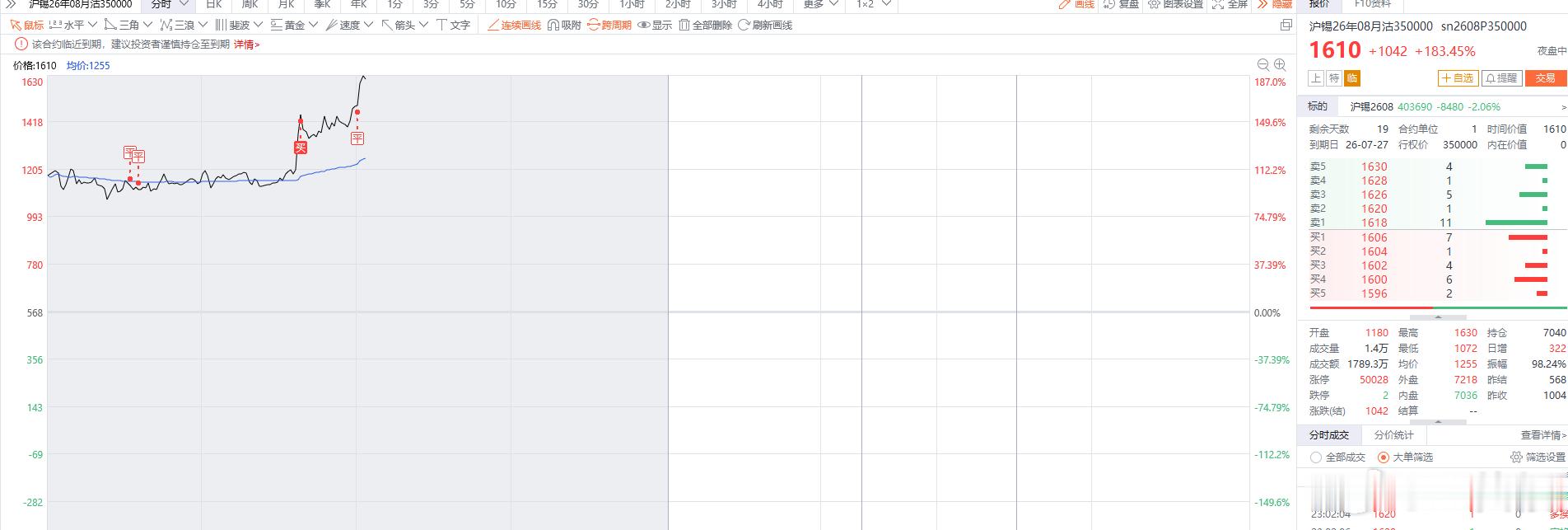The width and height of the screenshot is (1568, 530).
Task: Collapse stats panel using lower triangle handle
Action: click(x=1438, y=422)
